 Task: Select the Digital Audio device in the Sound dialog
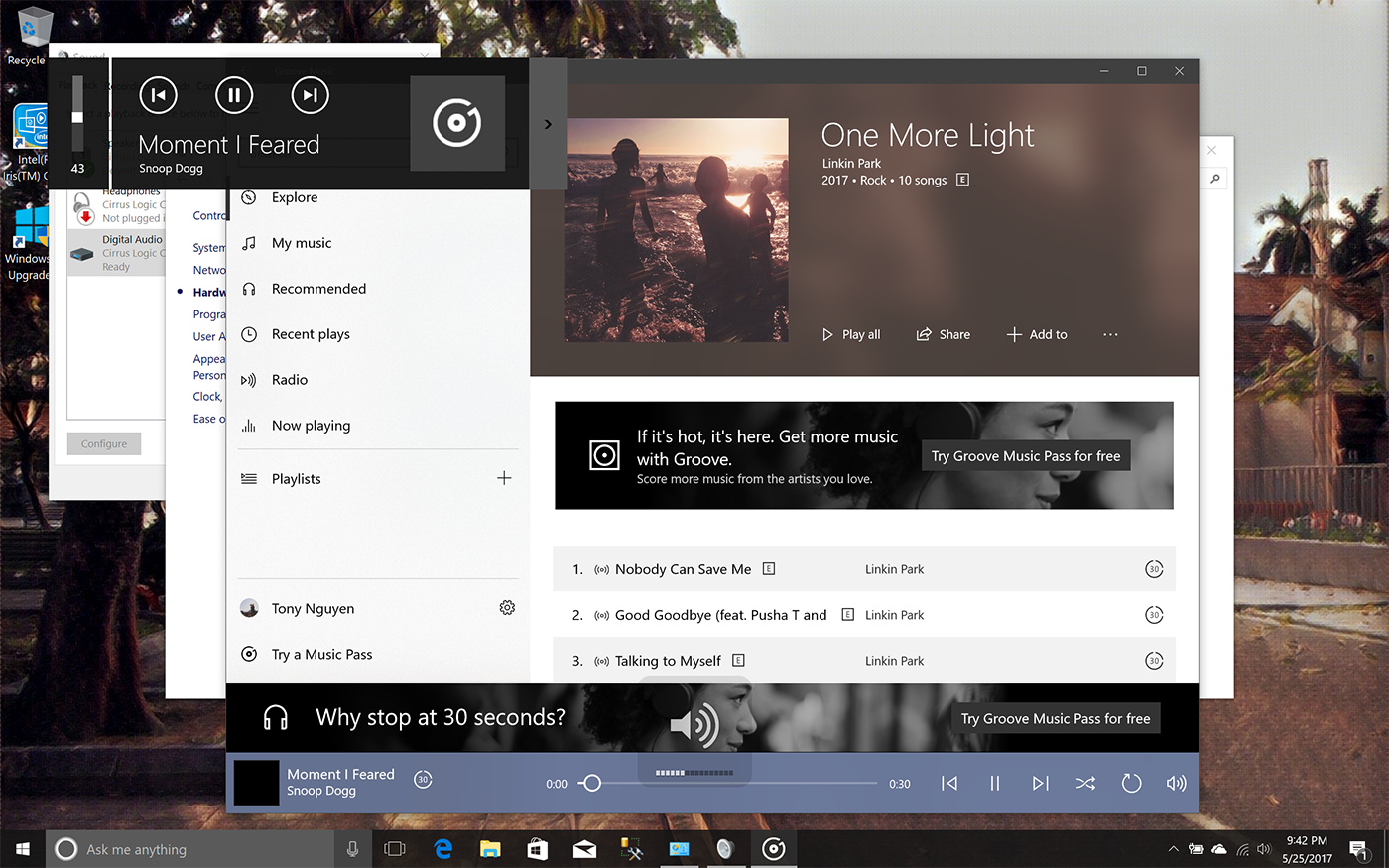(117, 253)
